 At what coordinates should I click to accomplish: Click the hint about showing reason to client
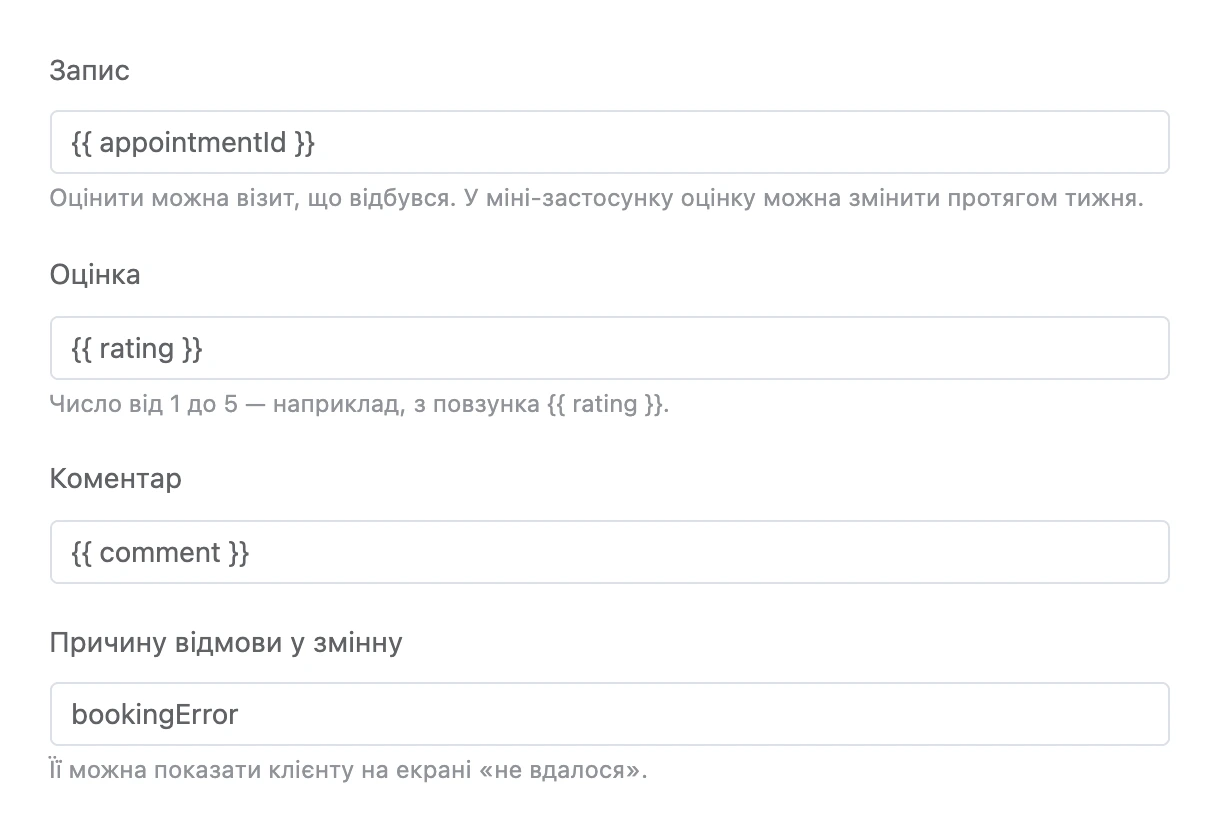pyautogui.click(x=349, y=771)
